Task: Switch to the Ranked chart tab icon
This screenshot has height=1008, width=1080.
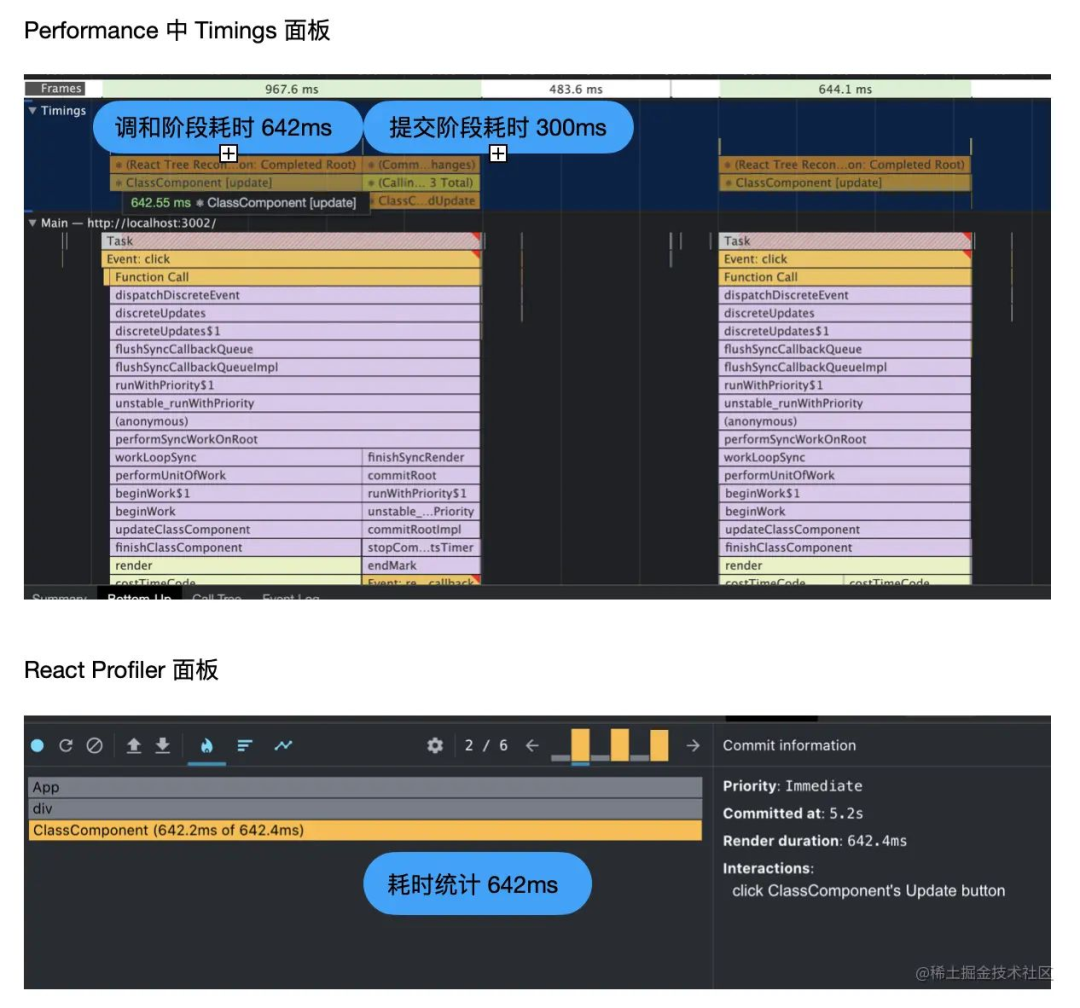Action: 245,745
